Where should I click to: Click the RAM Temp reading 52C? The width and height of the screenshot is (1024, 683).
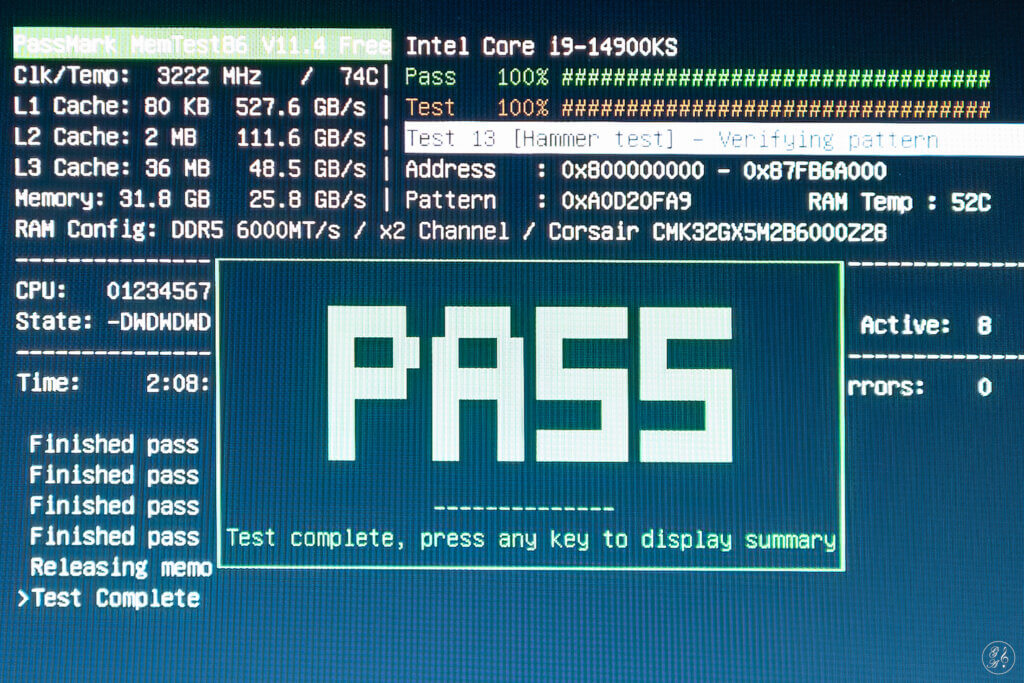click(x=970, y=202)
